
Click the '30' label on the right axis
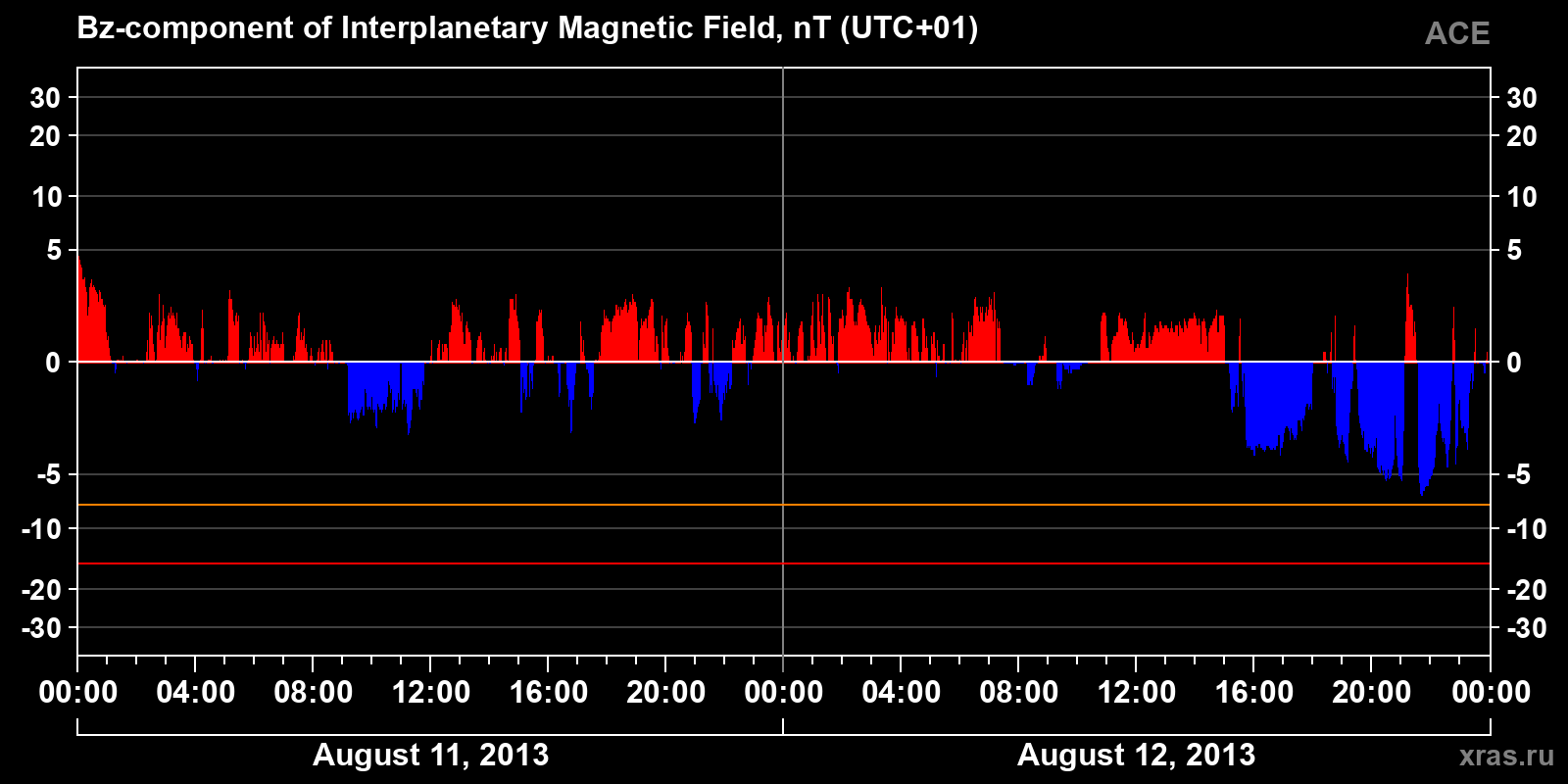pyautogui.click(x=1521, y=98)
